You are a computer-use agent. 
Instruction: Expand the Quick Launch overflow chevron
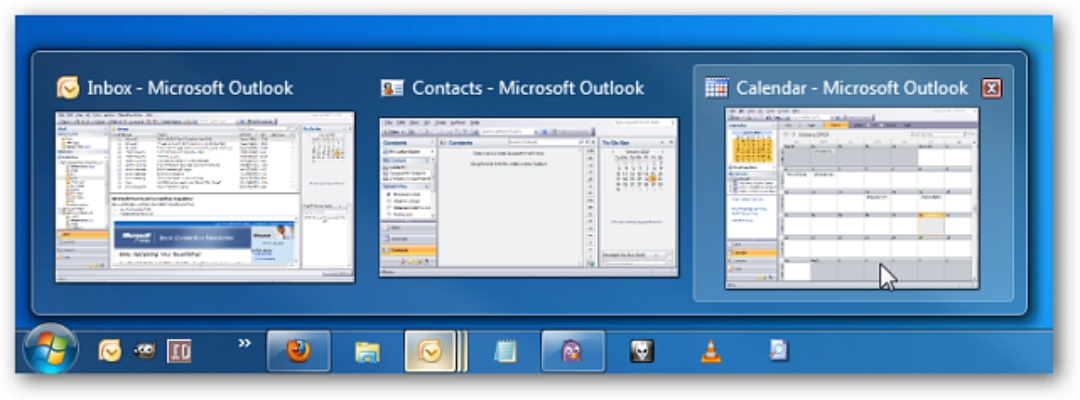(x=243, y=344)
